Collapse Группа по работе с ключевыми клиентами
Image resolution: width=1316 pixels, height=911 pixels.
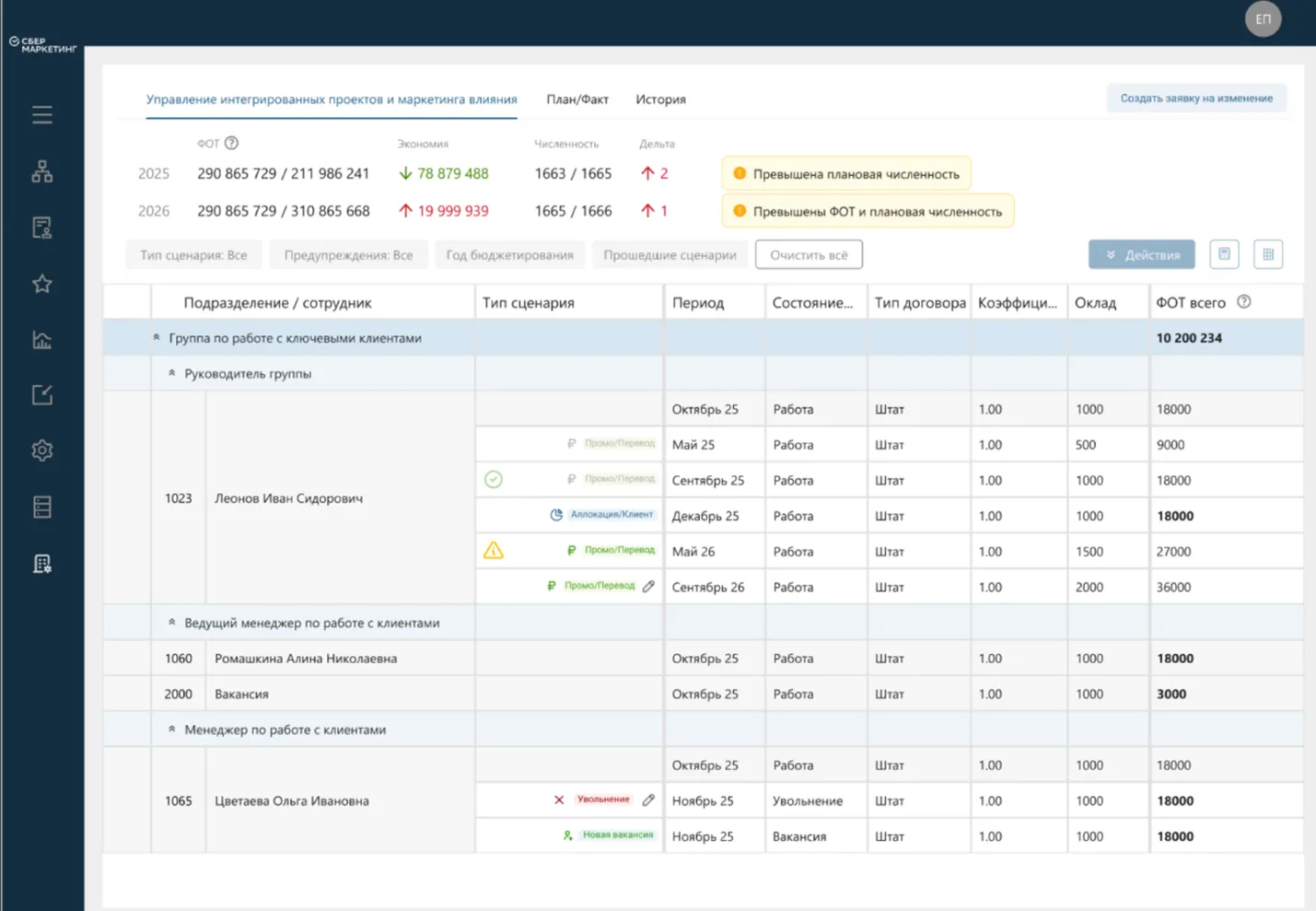click(157, 338)
